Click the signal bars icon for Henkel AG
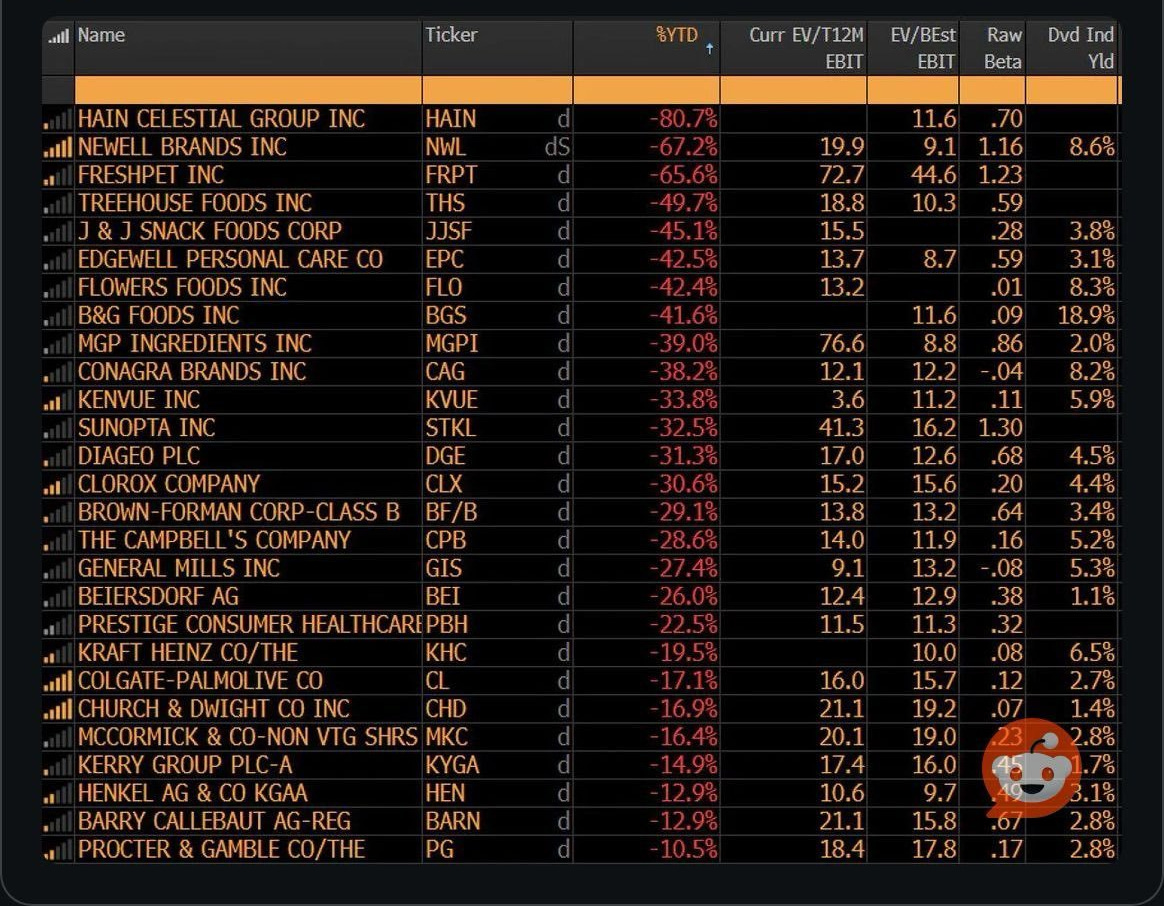The image size is (1164, 906). coord(58,793)
